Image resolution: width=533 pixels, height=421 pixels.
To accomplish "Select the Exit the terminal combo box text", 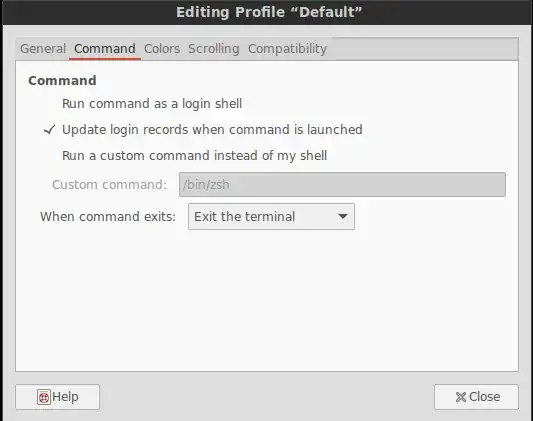I will (x=244, y=216).
